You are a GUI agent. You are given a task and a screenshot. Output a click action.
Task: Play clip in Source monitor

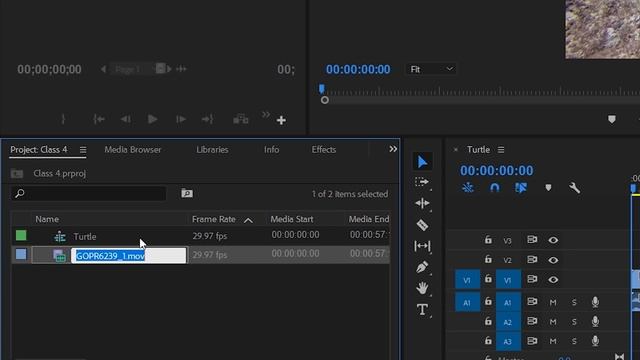coord(152,119)
